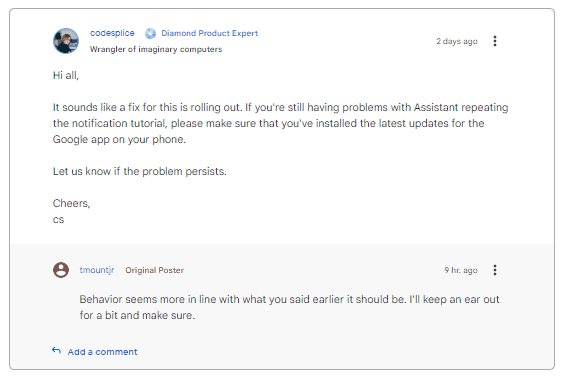Open the three-dot menu on tmountjr's comment
This screenshot has width=563, height=384.
click(x=495, y=270)
